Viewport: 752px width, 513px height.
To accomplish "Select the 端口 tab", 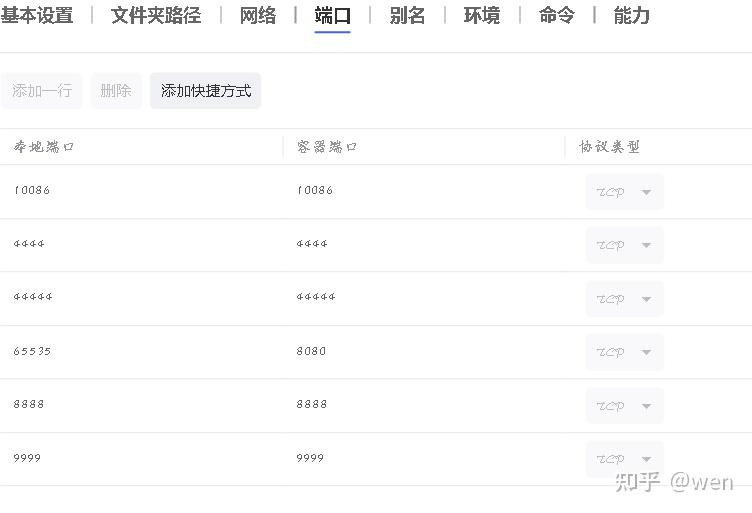I will [332, 16].
